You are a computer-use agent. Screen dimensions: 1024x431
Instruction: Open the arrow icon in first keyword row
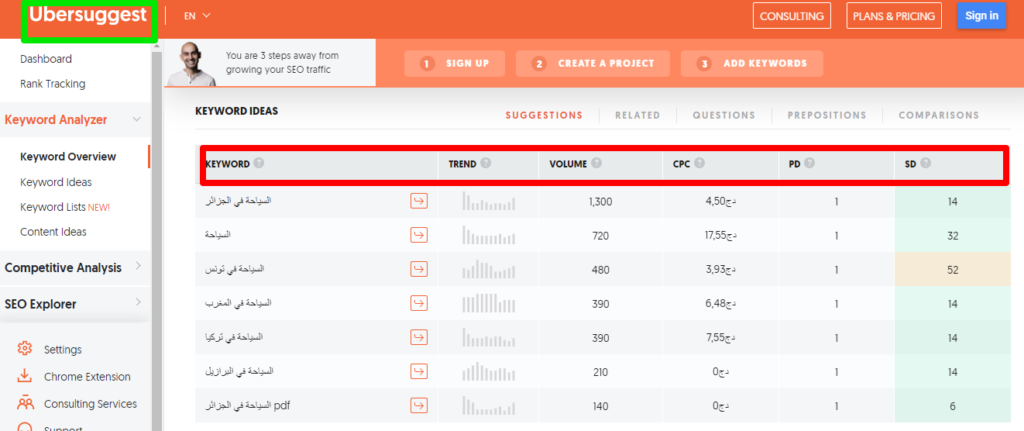(x=419, y=202)
